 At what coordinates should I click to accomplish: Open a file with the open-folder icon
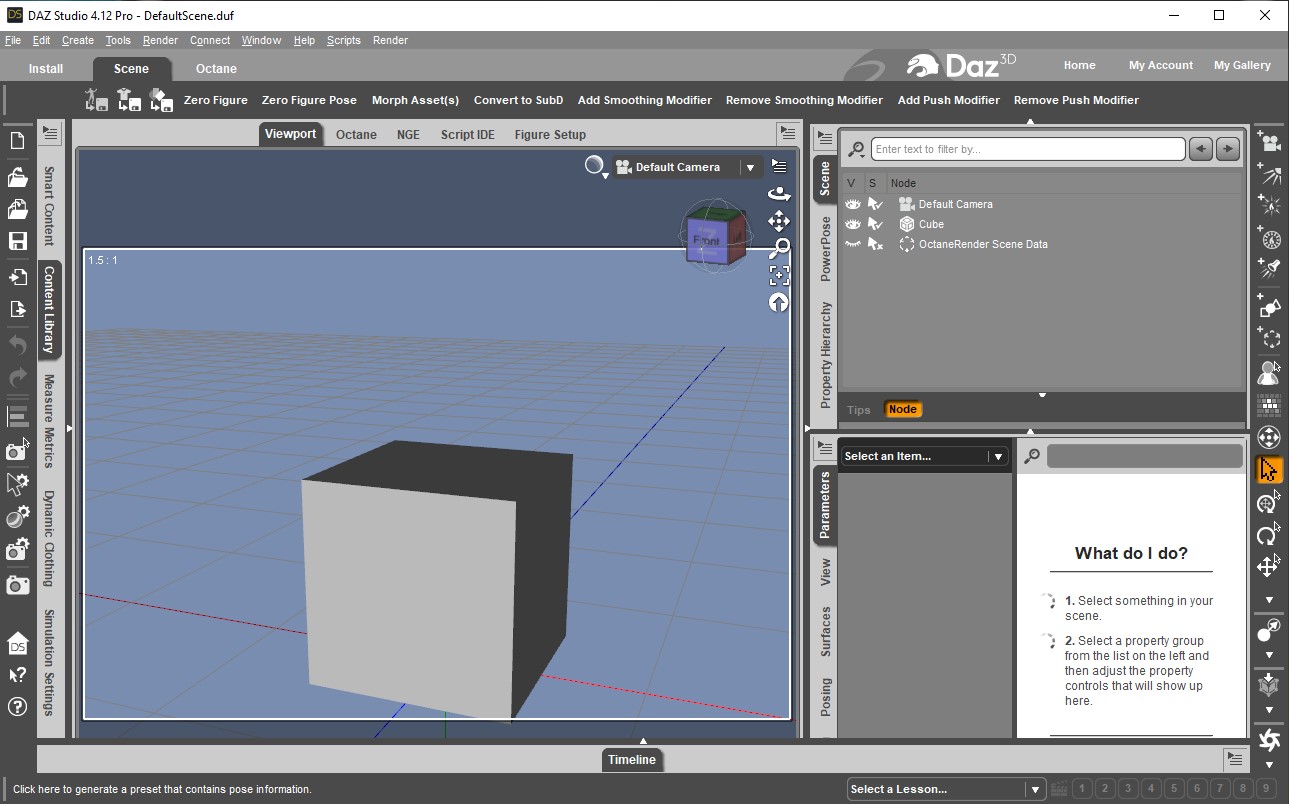(17, 177)
